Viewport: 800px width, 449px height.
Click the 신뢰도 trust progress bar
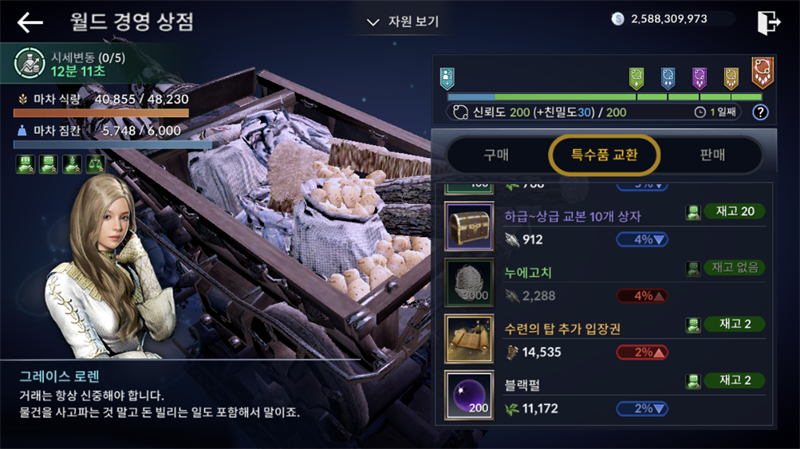pos(605,97)
